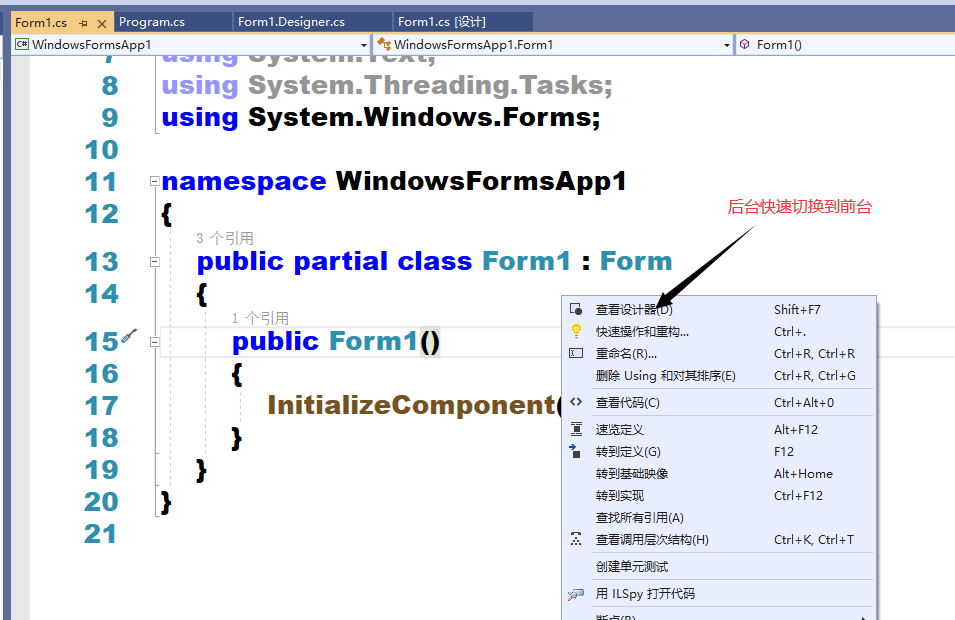The image size is (955, 620).
Task: Select 重命名(R)... in context menu
Action: point(719,353)
